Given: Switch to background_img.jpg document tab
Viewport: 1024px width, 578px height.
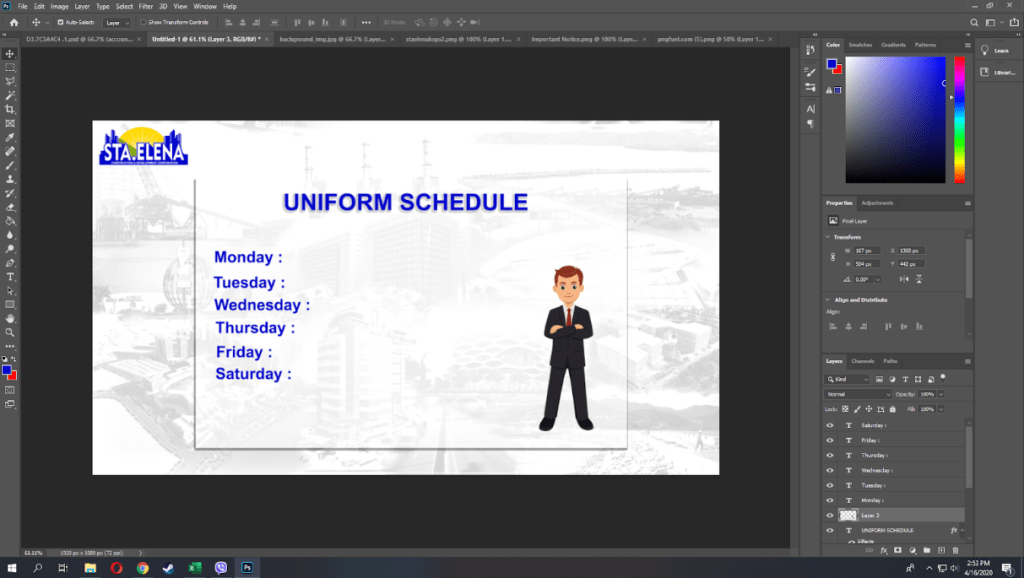Looking at the screenshot, I should click(x=316, y=39).
